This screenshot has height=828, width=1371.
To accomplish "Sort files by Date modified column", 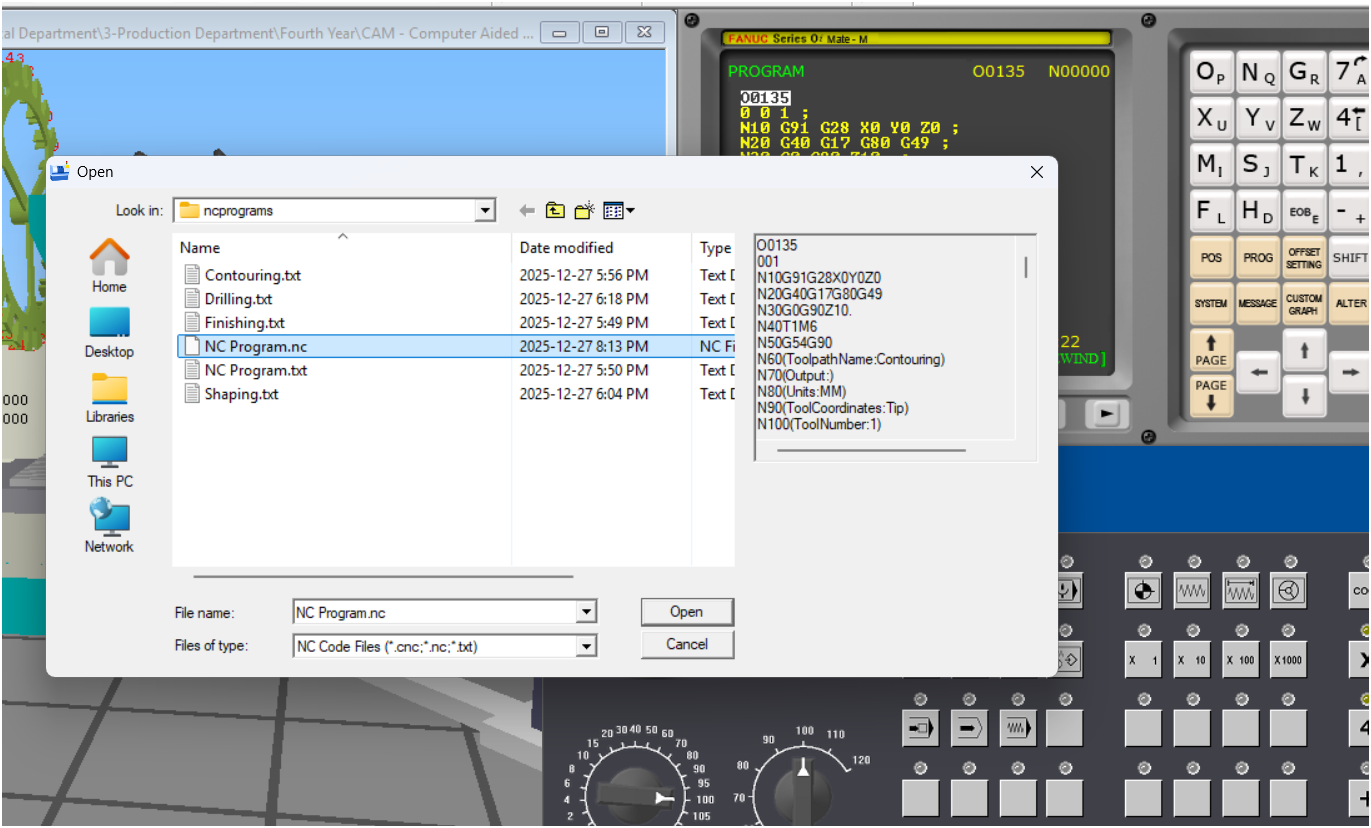I will tap(601, 247).
